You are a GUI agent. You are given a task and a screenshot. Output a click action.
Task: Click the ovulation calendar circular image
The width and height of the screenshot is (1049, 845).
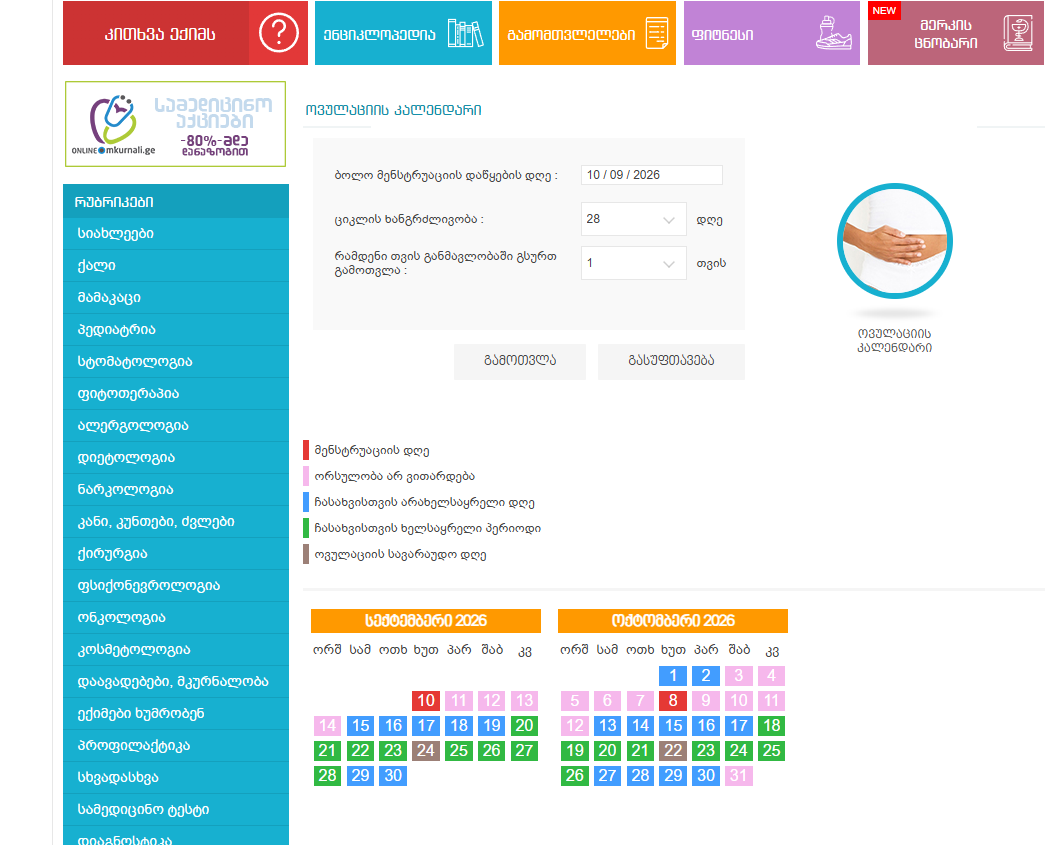894,241
